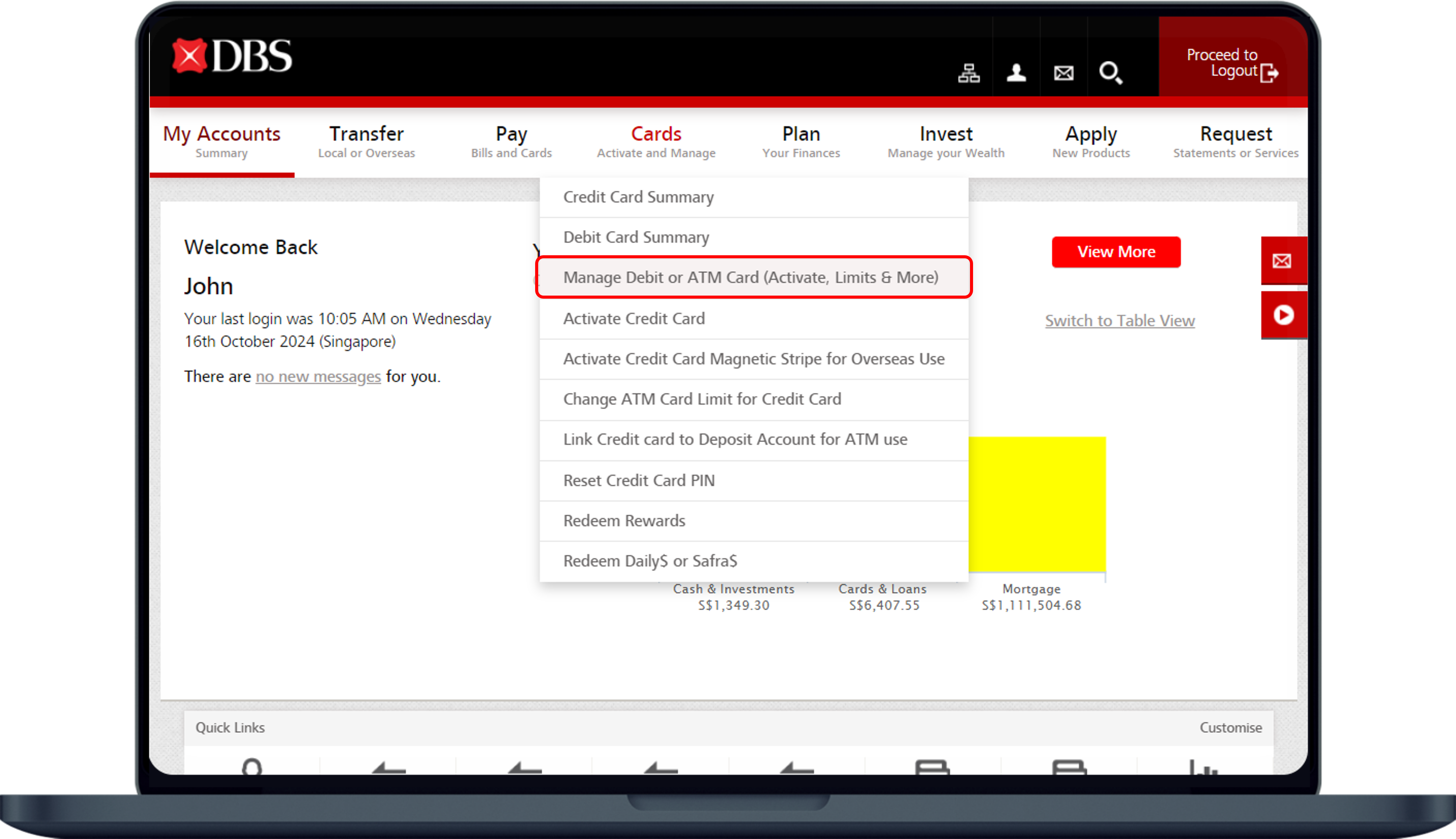This screenshot has width=1456, height=839.
Task: Click the DBS logo
Action: click(231, 56)
